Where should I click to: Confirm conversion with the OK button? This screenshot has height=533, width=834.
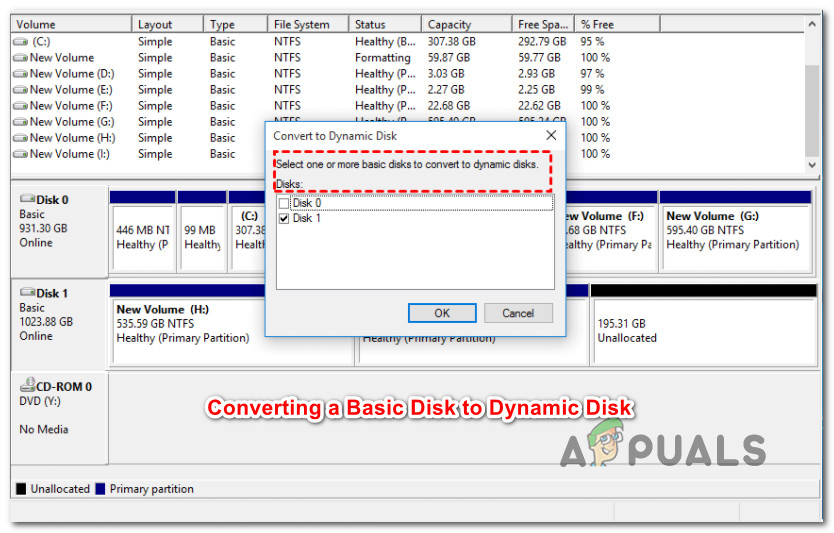[442, 313]
